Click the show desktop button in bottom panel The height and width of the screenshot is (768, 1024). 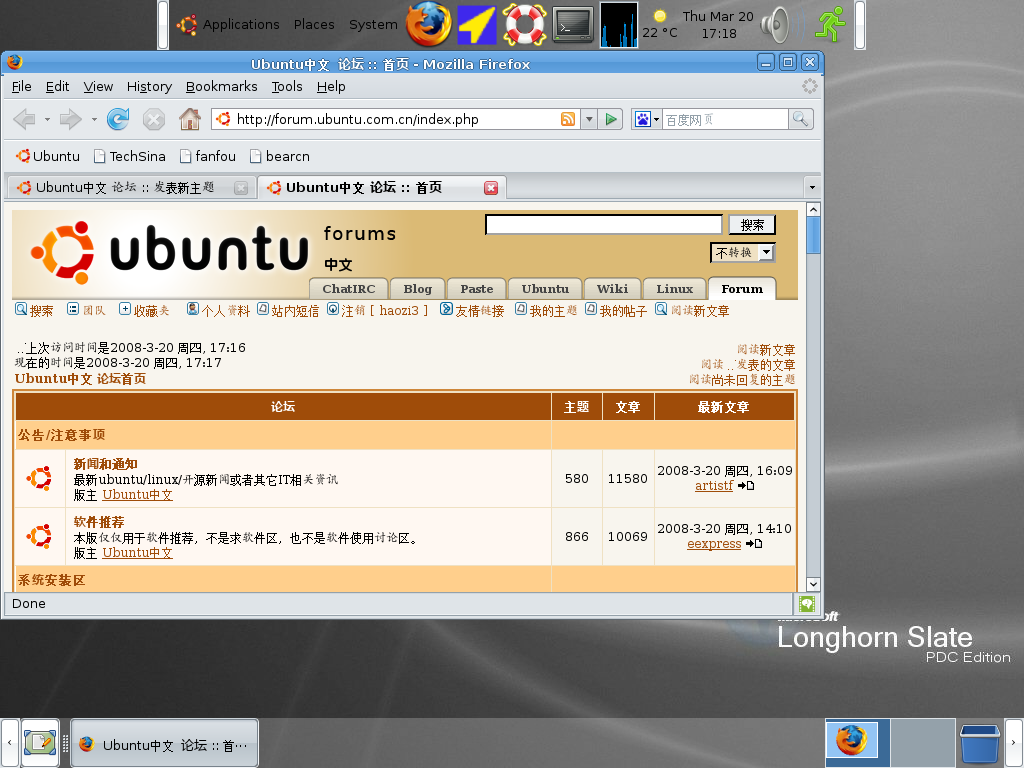pos(40,743)
